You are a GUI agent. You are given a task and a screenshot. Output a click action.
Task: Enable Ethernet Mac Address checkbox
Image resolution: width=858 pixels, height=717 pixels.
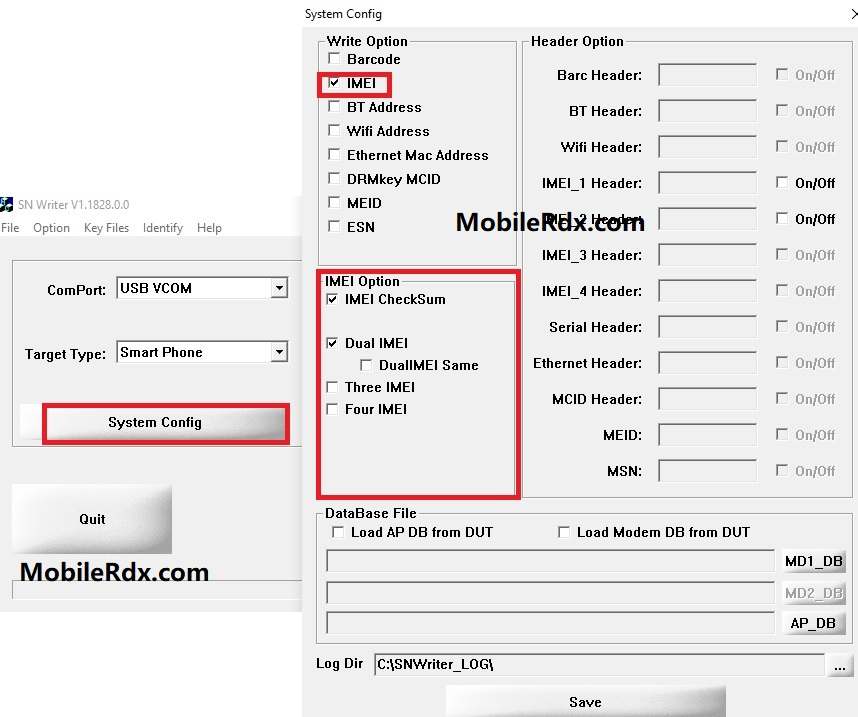[334, 155]
